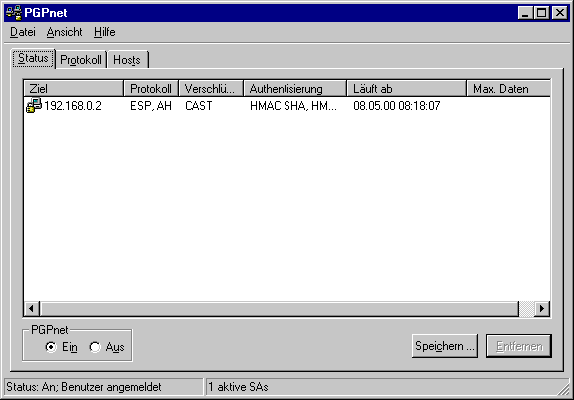The width and height of the screenshot is (574, 400).
Task: Switch to the Hosts tab
Action: pos(127,60)
